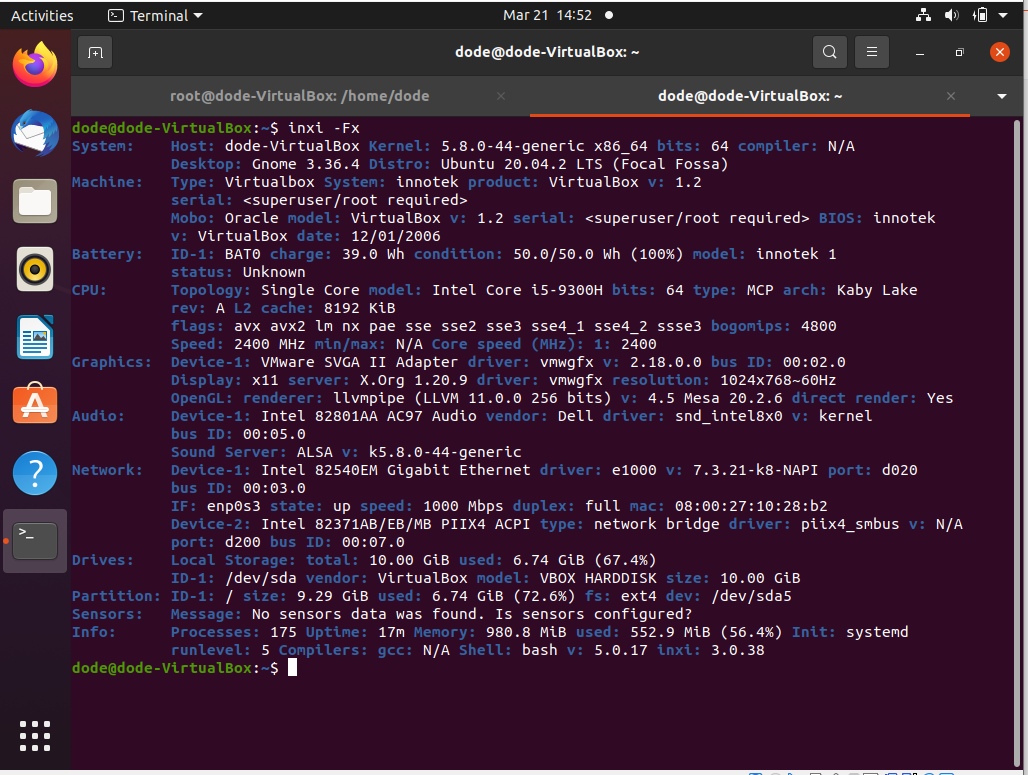
Task: Open the Terminal app menu in top bar
Action: click(x=155, y=15)
